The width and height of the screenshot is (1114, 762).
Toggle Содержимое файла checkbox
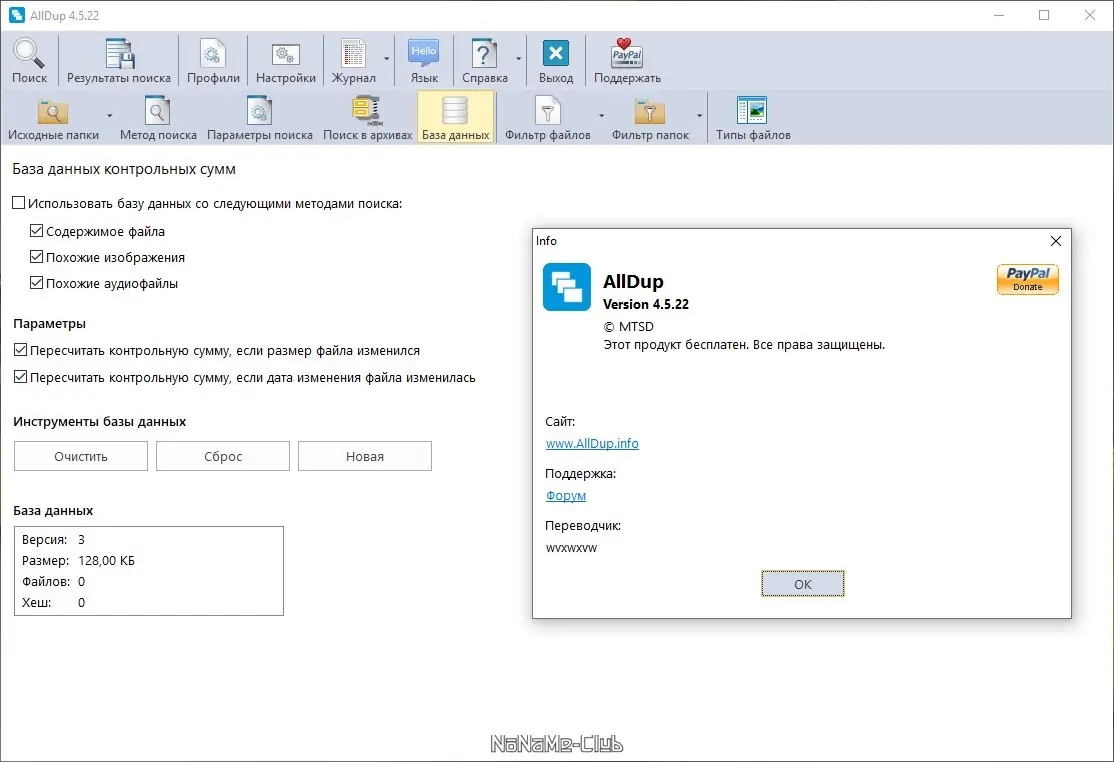coord(36,231)
